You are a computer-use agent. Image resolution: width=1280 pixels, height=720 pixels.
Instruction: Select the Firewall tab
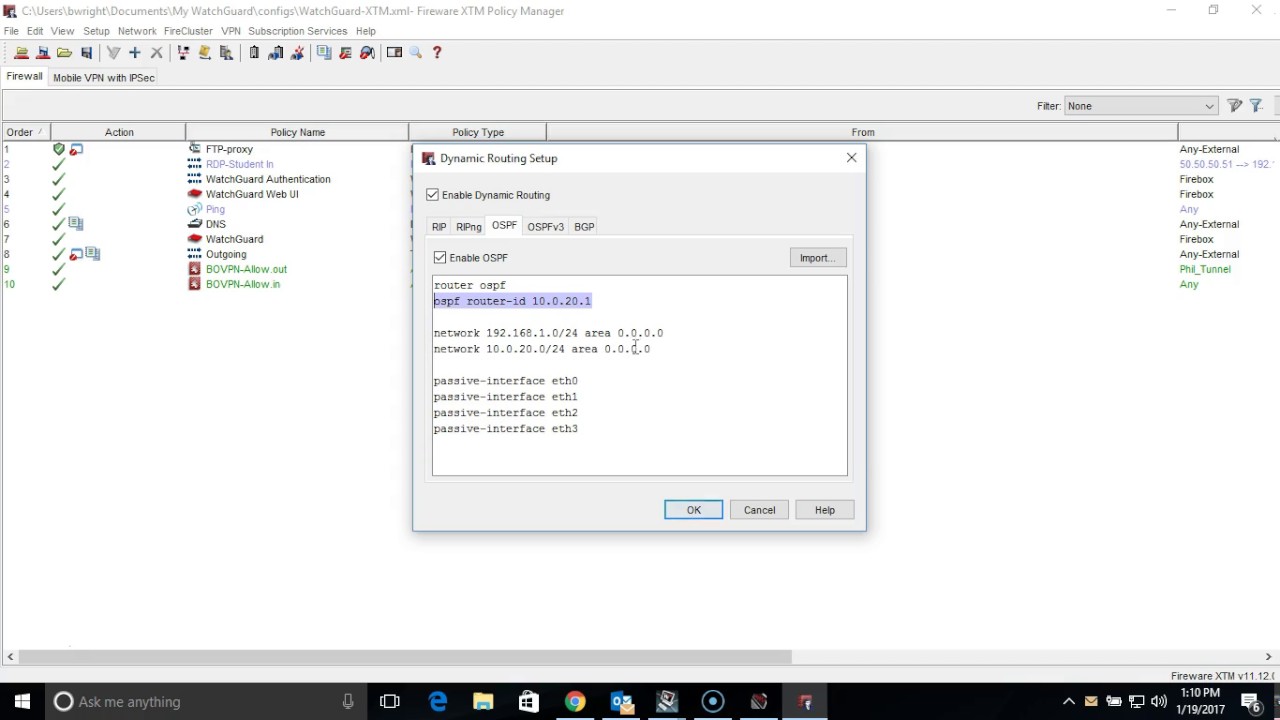point(24,77)
